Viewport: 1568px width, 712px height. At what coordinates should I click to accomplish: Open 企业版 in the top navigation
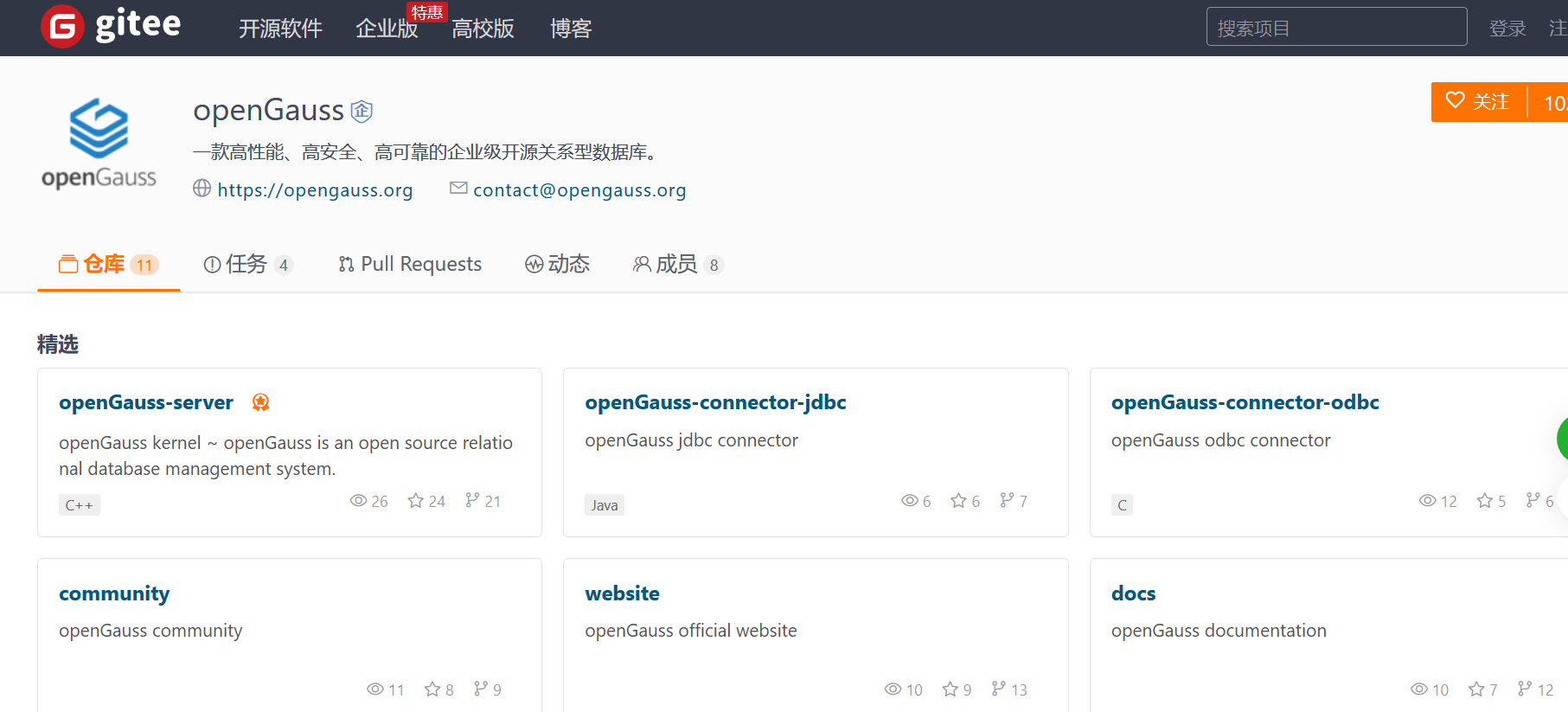point(387,29)
